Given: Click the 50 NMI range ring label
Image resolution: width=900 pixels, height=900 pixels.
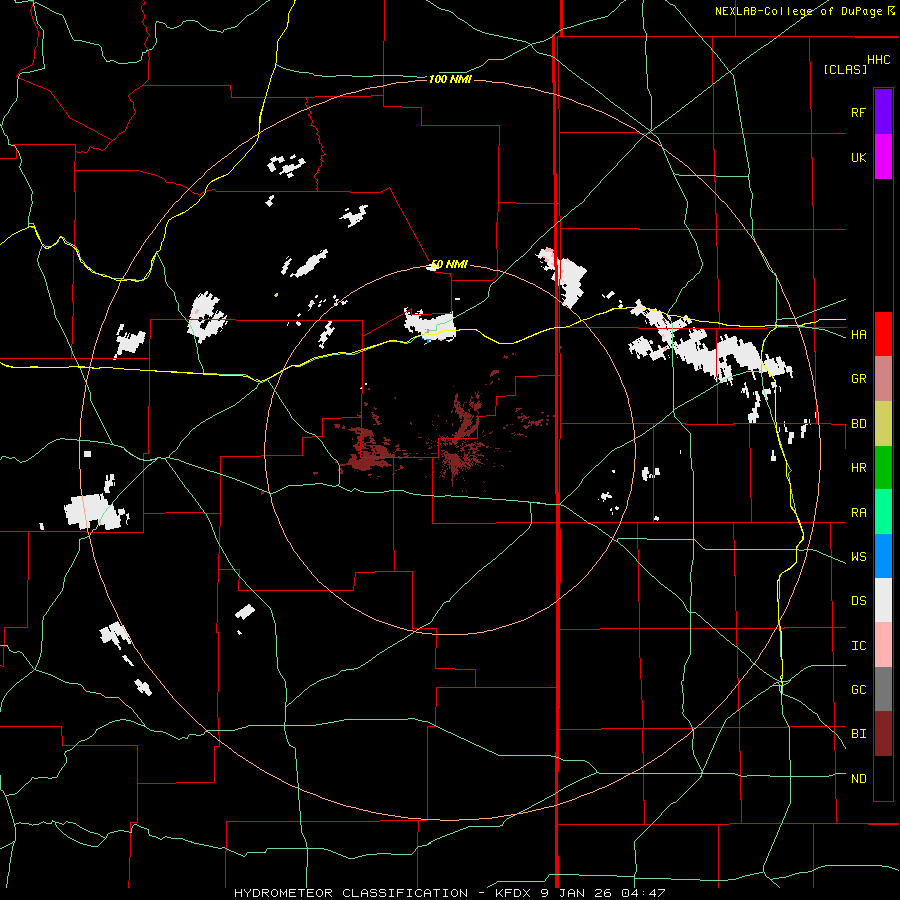Looking at the screenshot, I should pyautogui.click(x=449, y=265).
